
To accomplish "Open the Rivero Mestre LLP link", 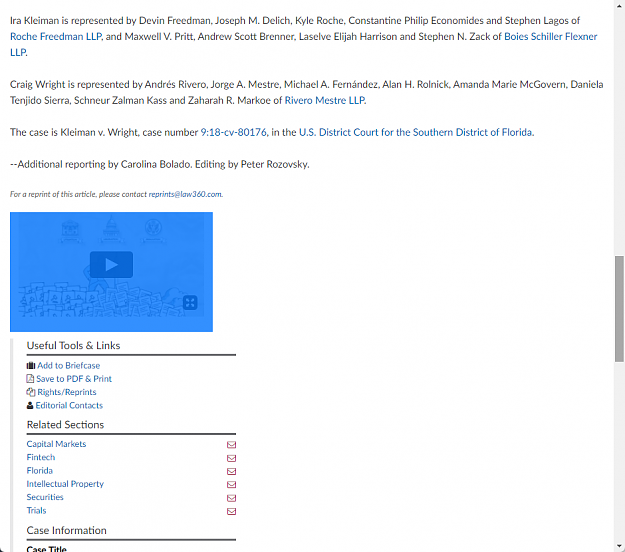I will click(x=324, y=100).
